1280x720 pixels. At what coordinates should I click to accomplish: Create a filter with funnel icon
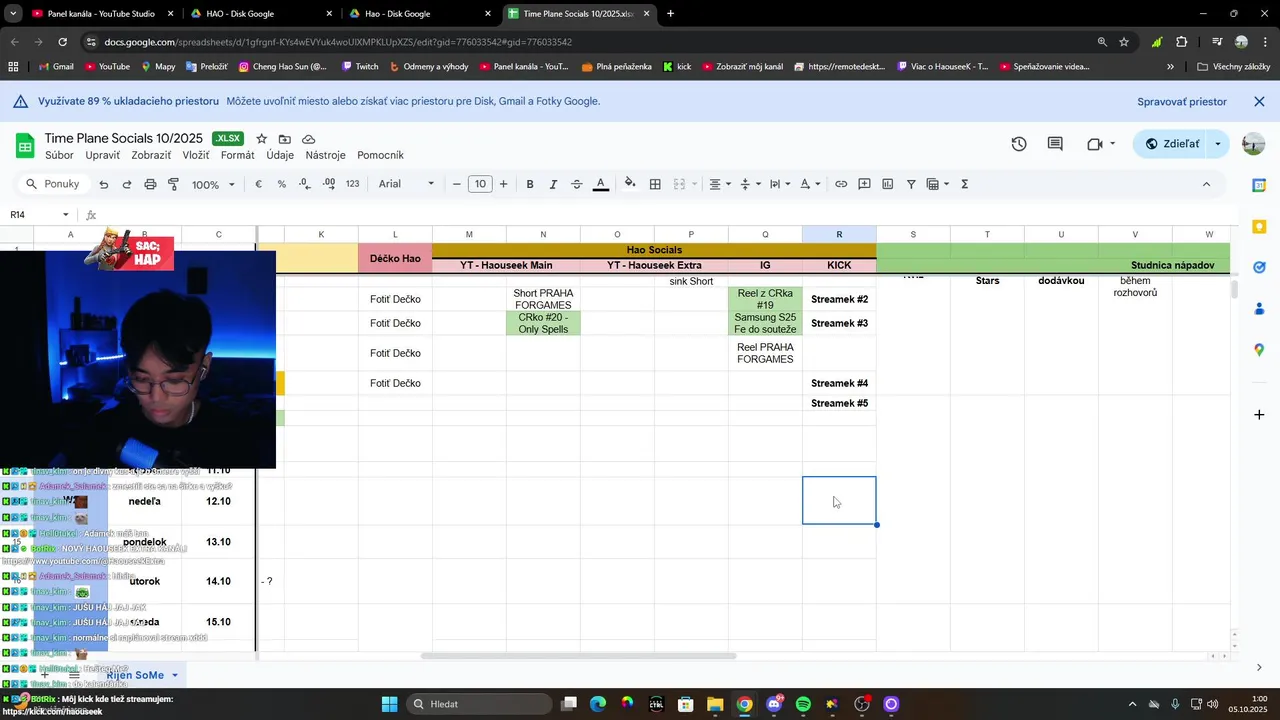[911, 184]
